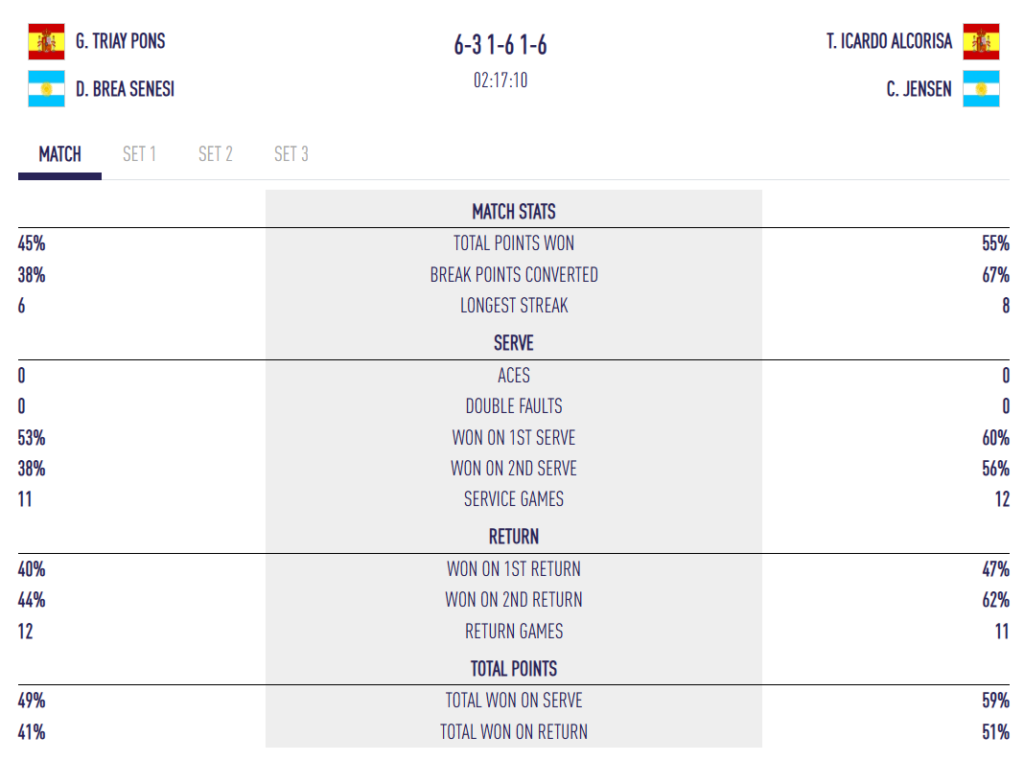Switch to the SET 1 tab
This screenshot has width=1024, height=760.
139,154
